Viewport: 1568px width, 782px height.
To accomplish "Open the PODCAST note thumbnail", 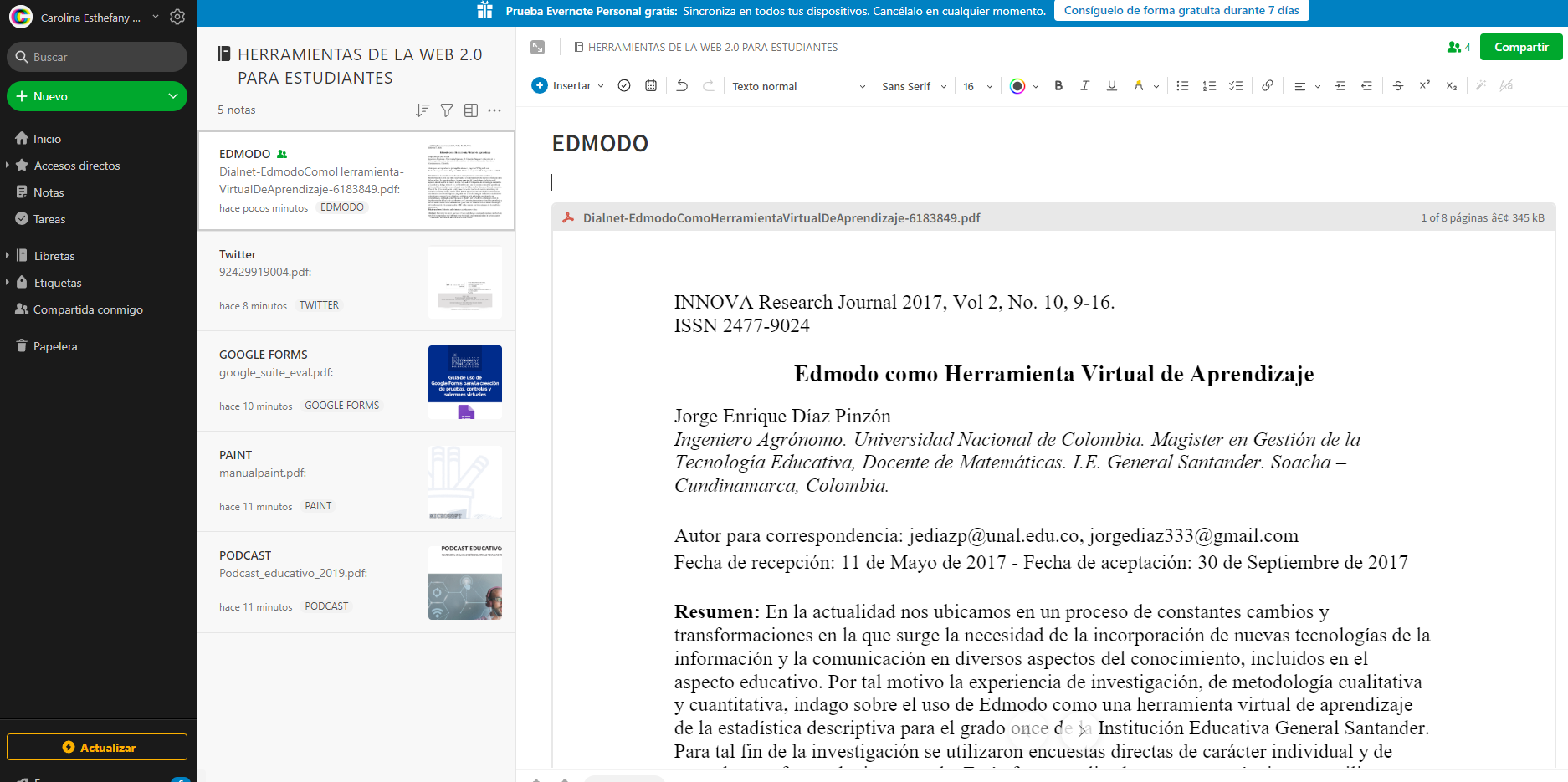I will click(465, 583).
